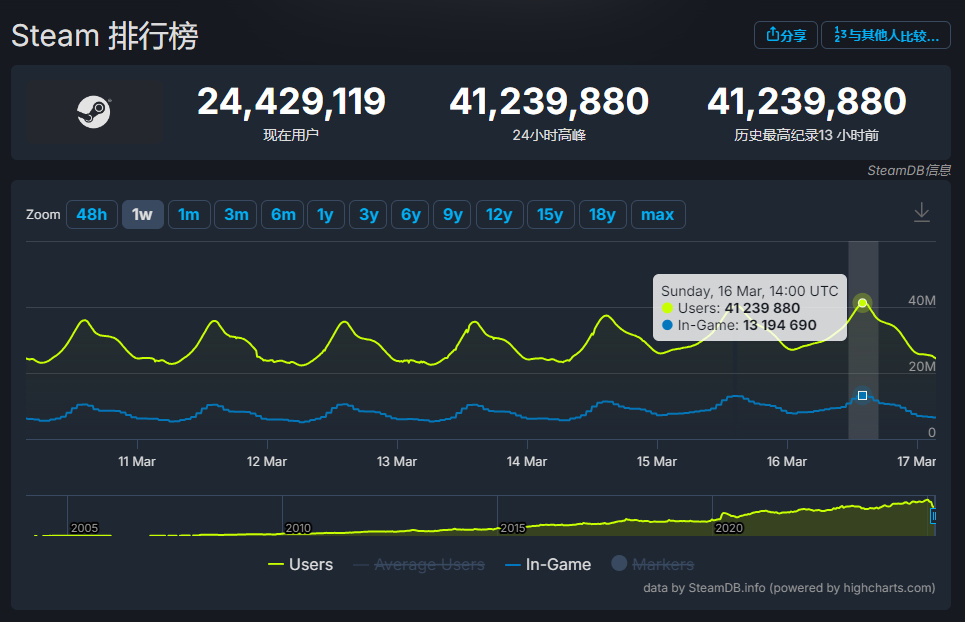Select the 3m zoom range

point(236,215)
